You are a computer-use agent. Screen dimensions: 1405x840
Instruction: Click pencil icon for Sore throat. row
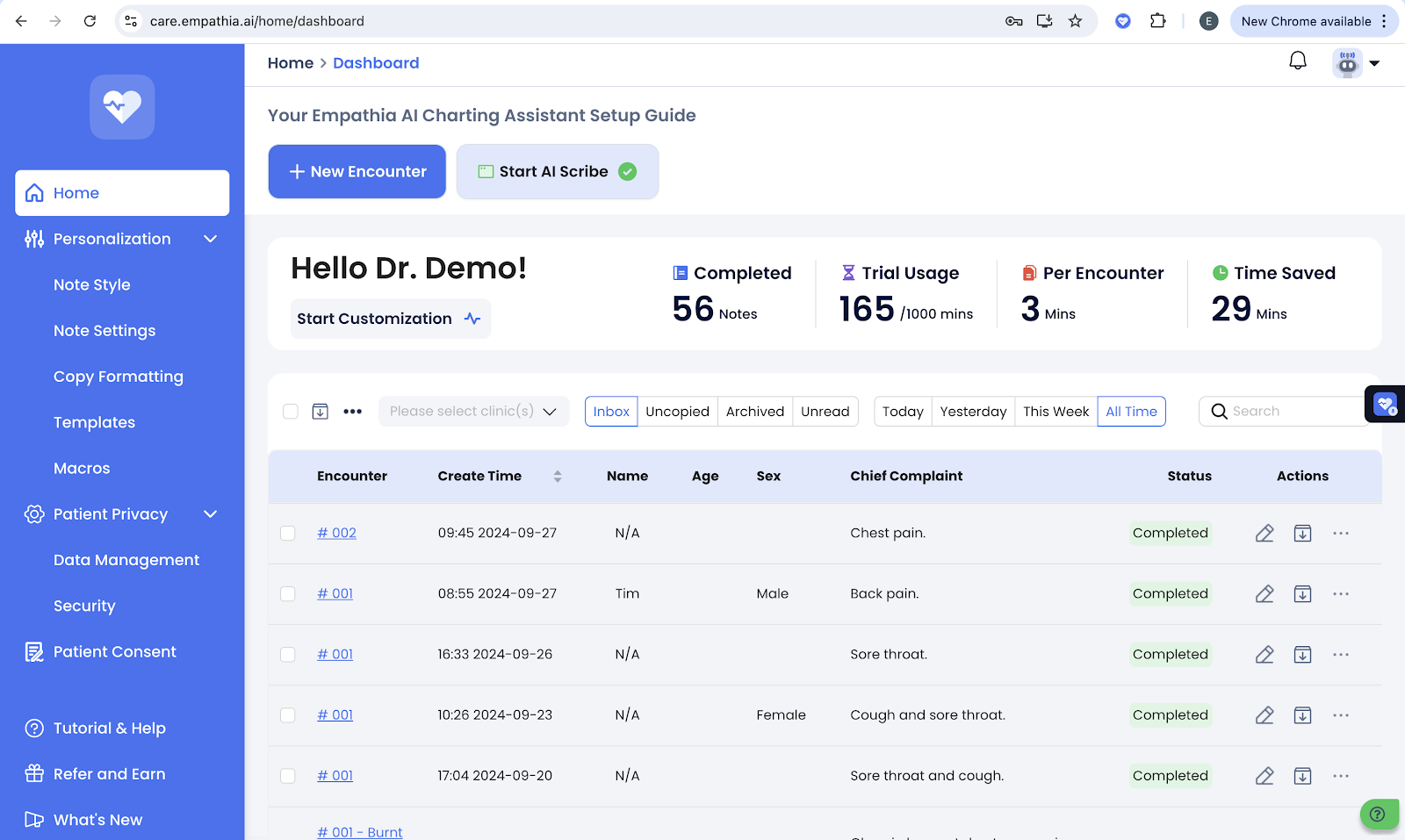pyautogui.click(x=1264, y=655)
